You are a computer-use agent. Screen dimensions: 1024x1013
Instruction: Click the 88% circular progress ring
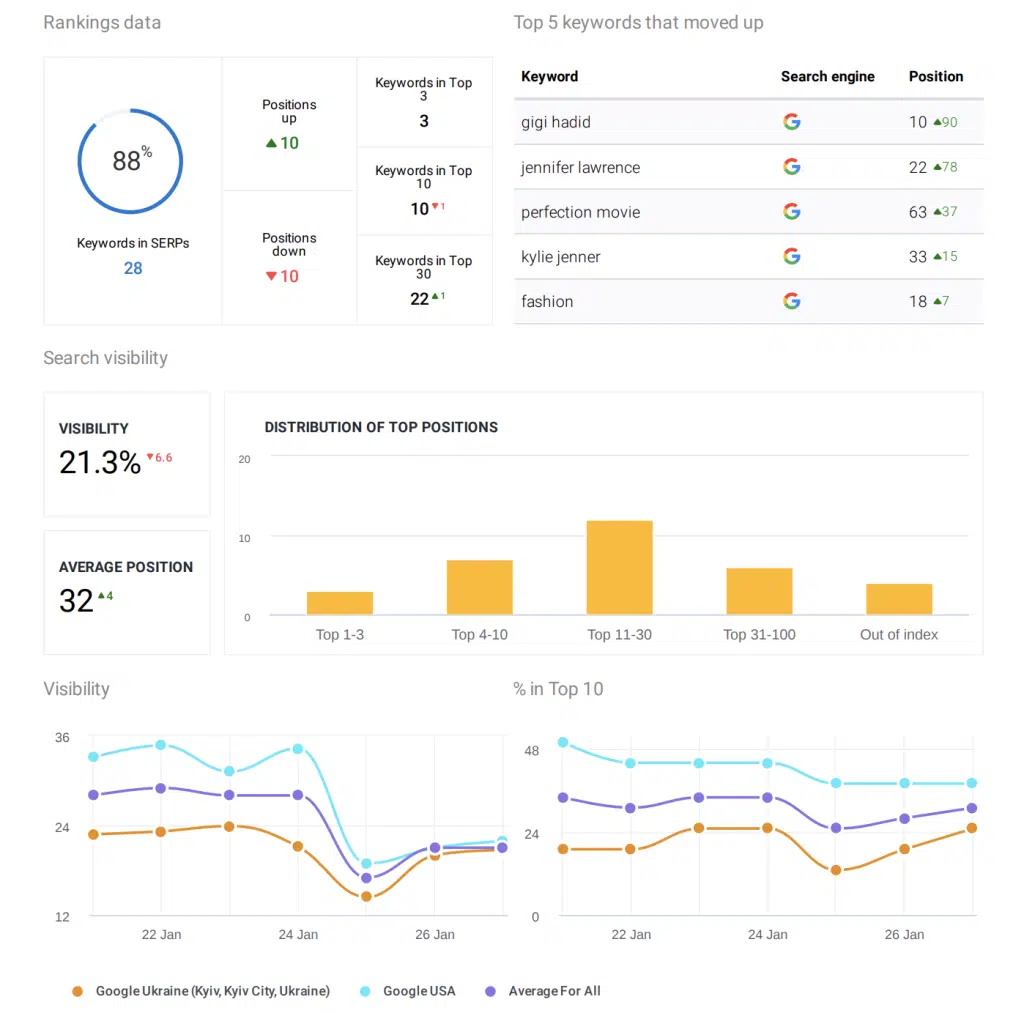[x=130, y=161]
